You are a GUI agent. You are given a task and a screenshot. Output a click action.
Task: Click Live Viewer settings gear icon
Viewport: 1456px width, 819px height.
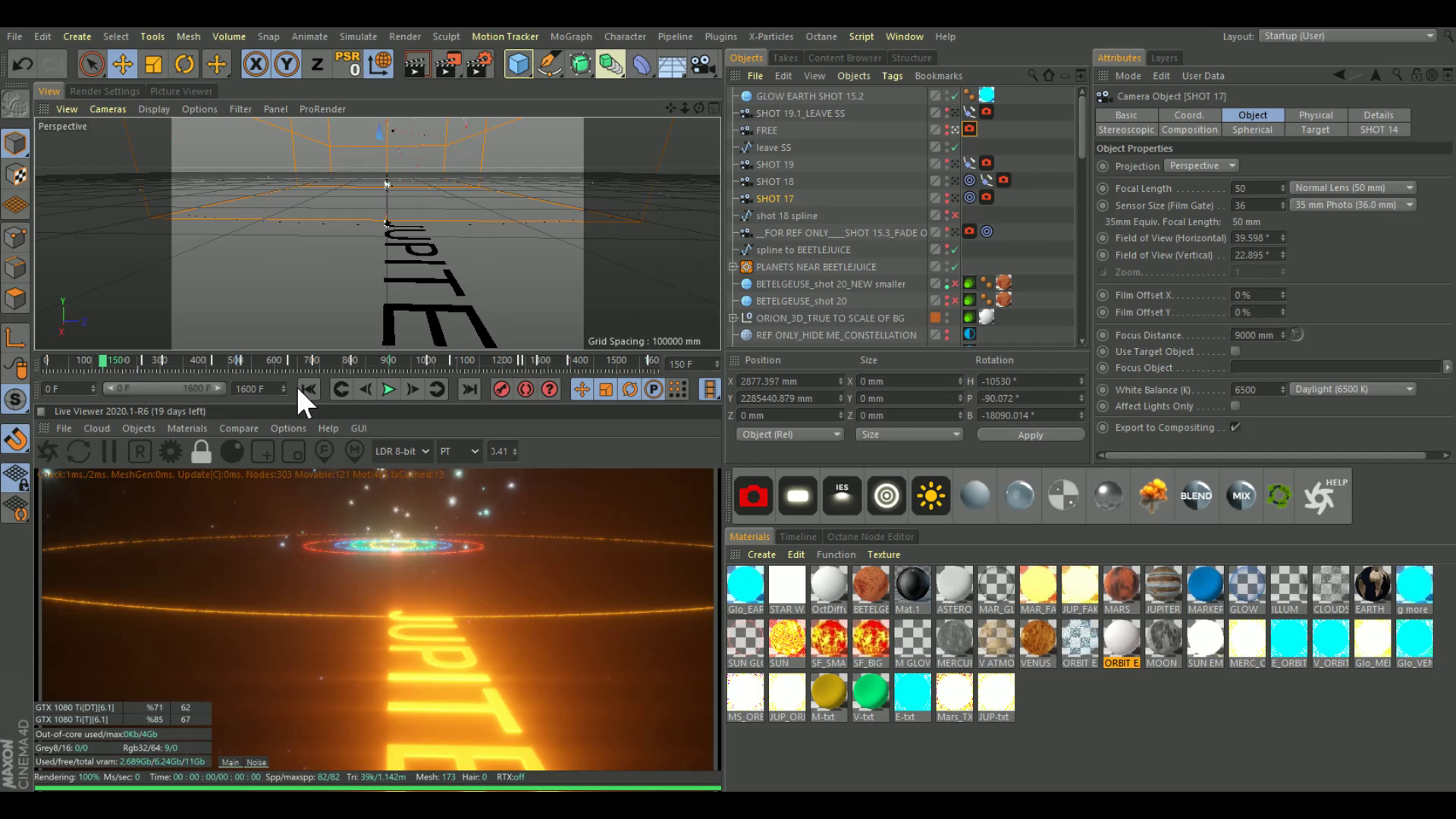coord(171,451)
